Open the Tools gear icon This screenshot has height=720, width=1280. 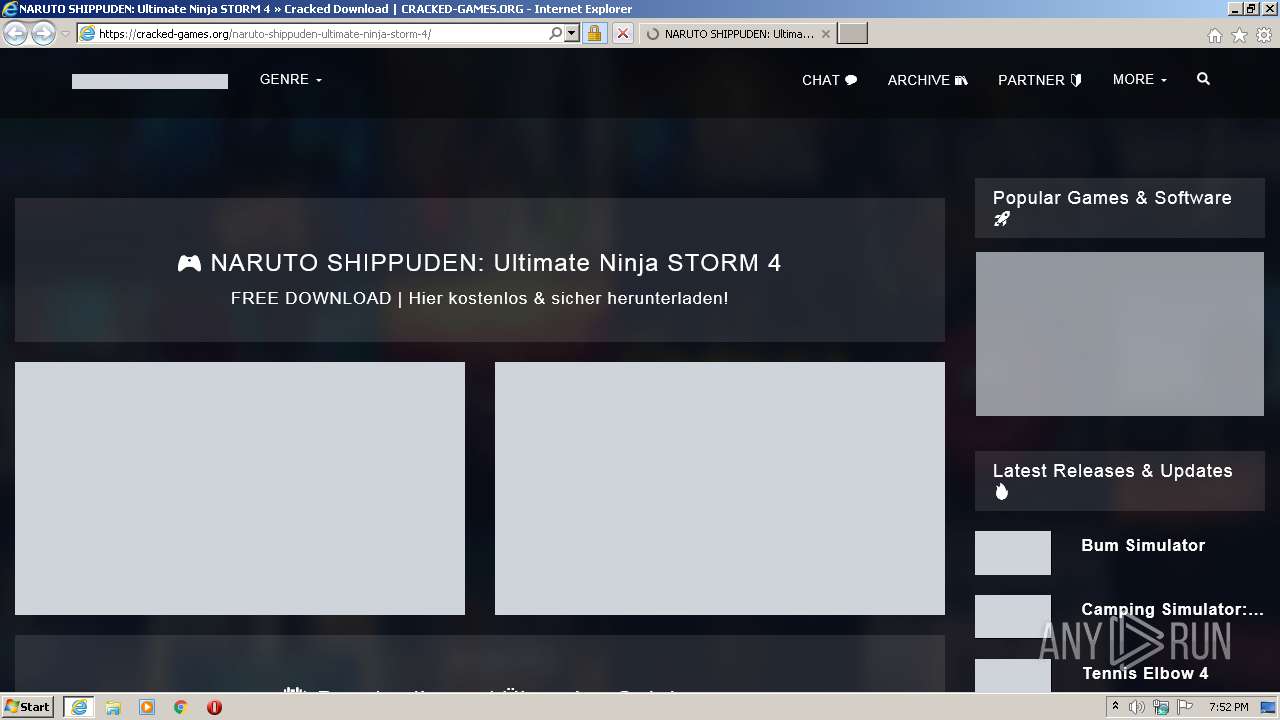(x=1264, y=35)
